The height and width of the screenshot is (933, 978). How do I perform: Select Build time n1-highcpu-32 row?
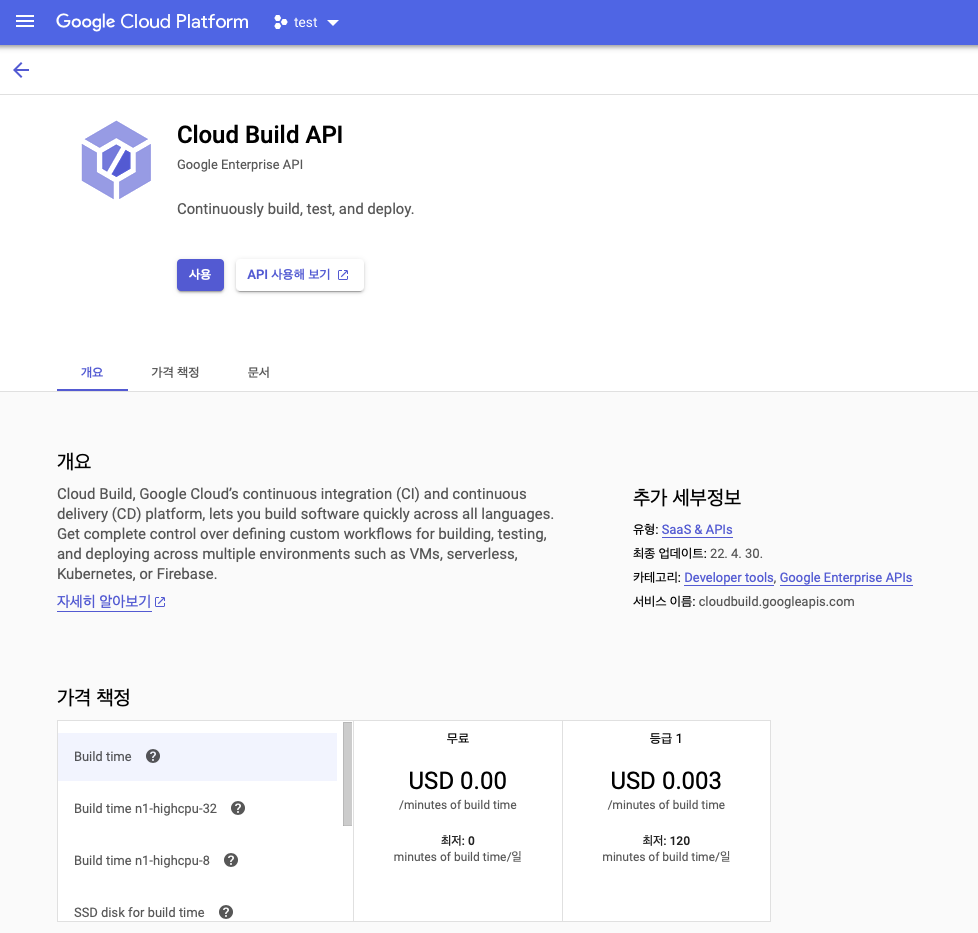(x=197, y=808)
